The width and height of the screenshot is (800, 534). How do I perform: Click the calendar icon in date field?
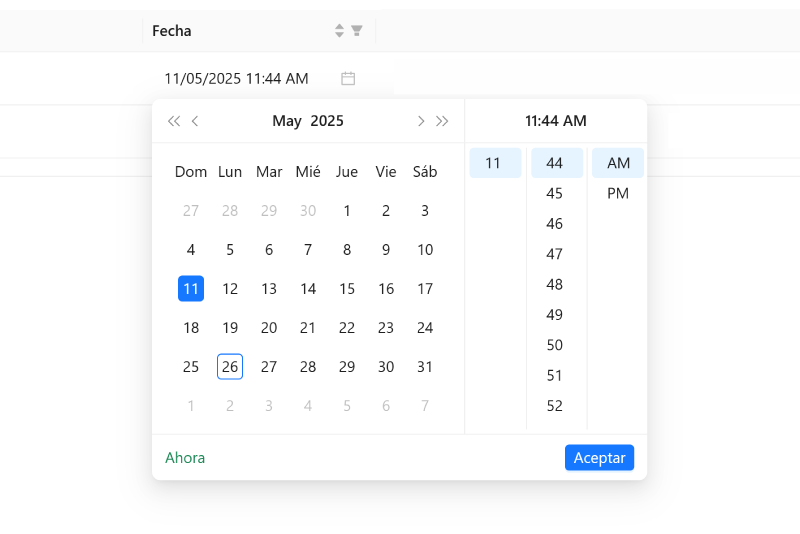tap(348, 78)
